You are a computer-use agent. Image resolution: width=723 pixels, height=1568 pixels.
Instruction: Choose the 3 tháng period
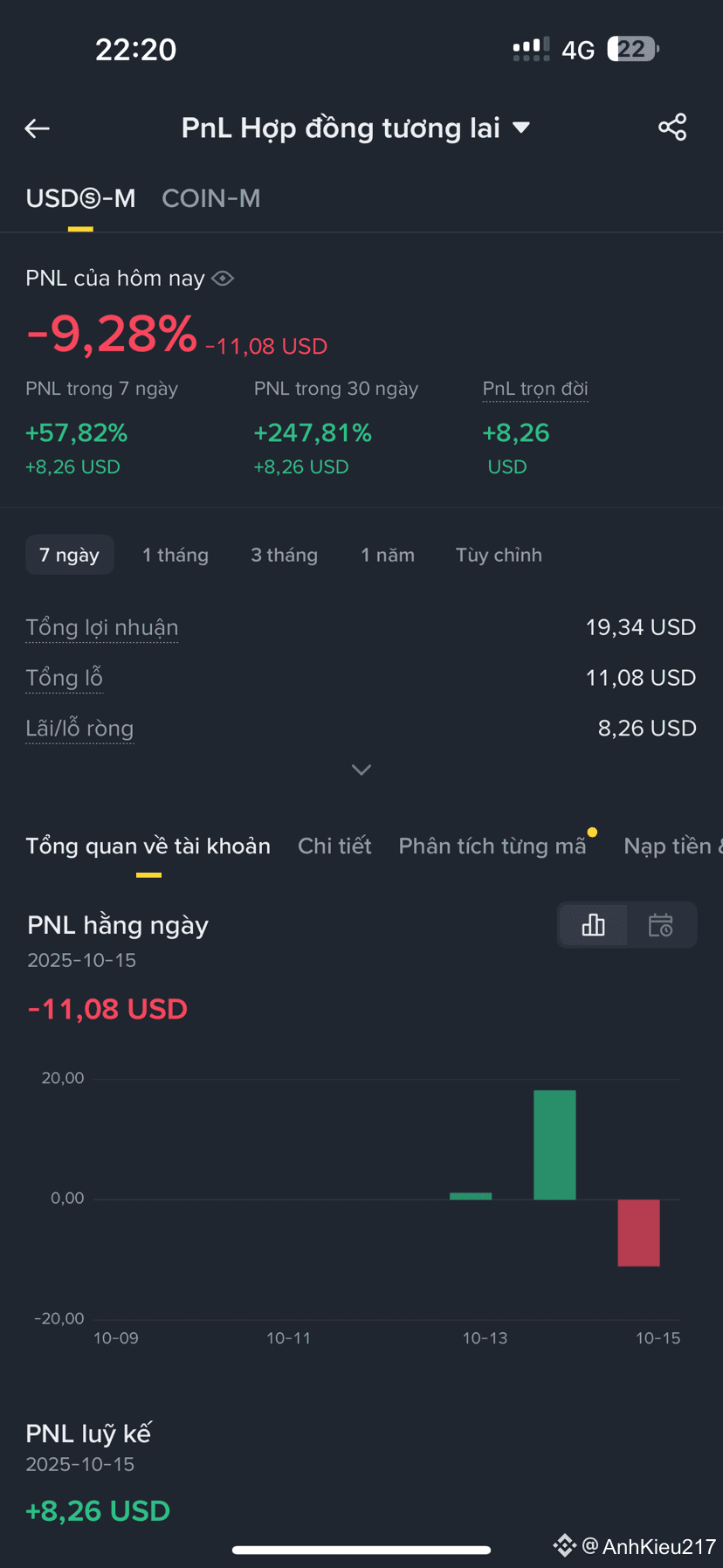(285, 555)
